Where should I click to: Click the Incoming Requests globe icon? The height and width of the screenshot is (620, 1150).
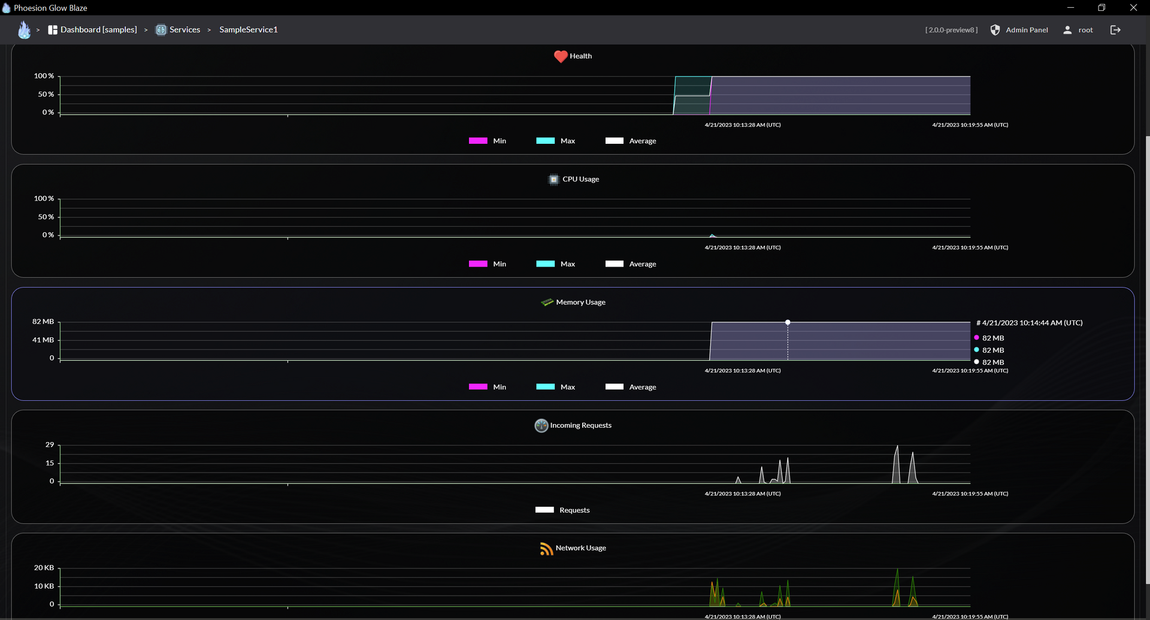point(541,426)
